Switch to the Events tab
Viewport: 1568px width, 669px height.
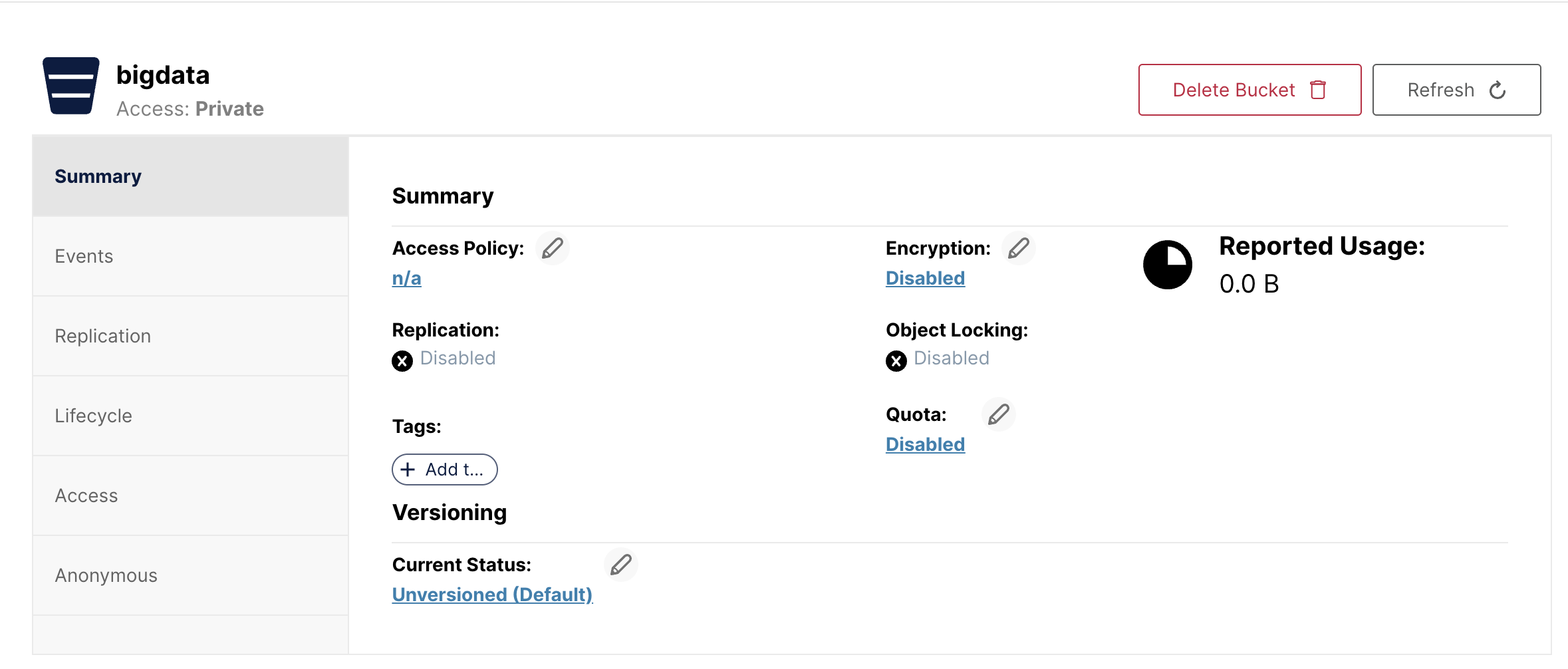tap(191, 256)
